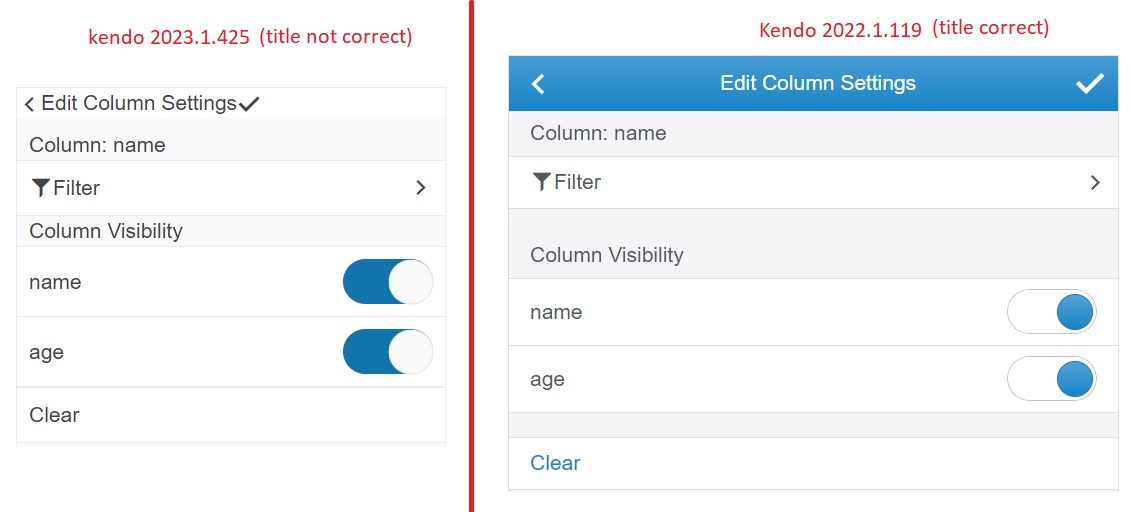Click the white checkmark in blue header
The image size is (1133, 512).
(1089, 84)
